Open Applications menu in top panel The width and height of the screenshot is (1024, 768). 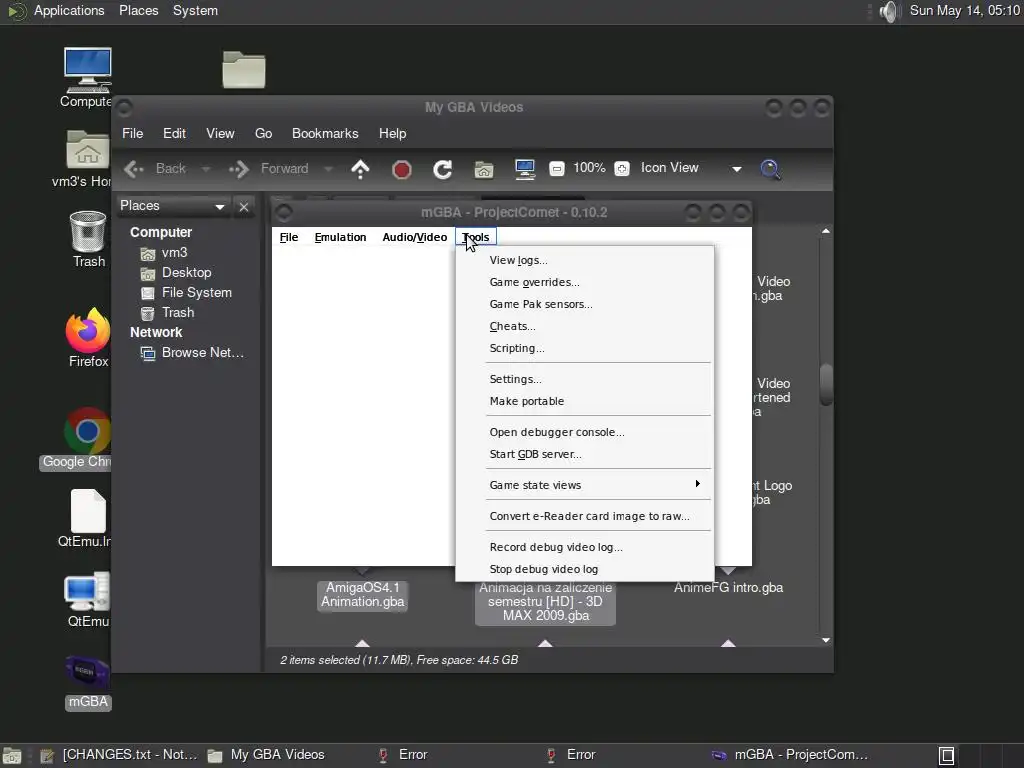pyautogui.click(x=69, y=11)
